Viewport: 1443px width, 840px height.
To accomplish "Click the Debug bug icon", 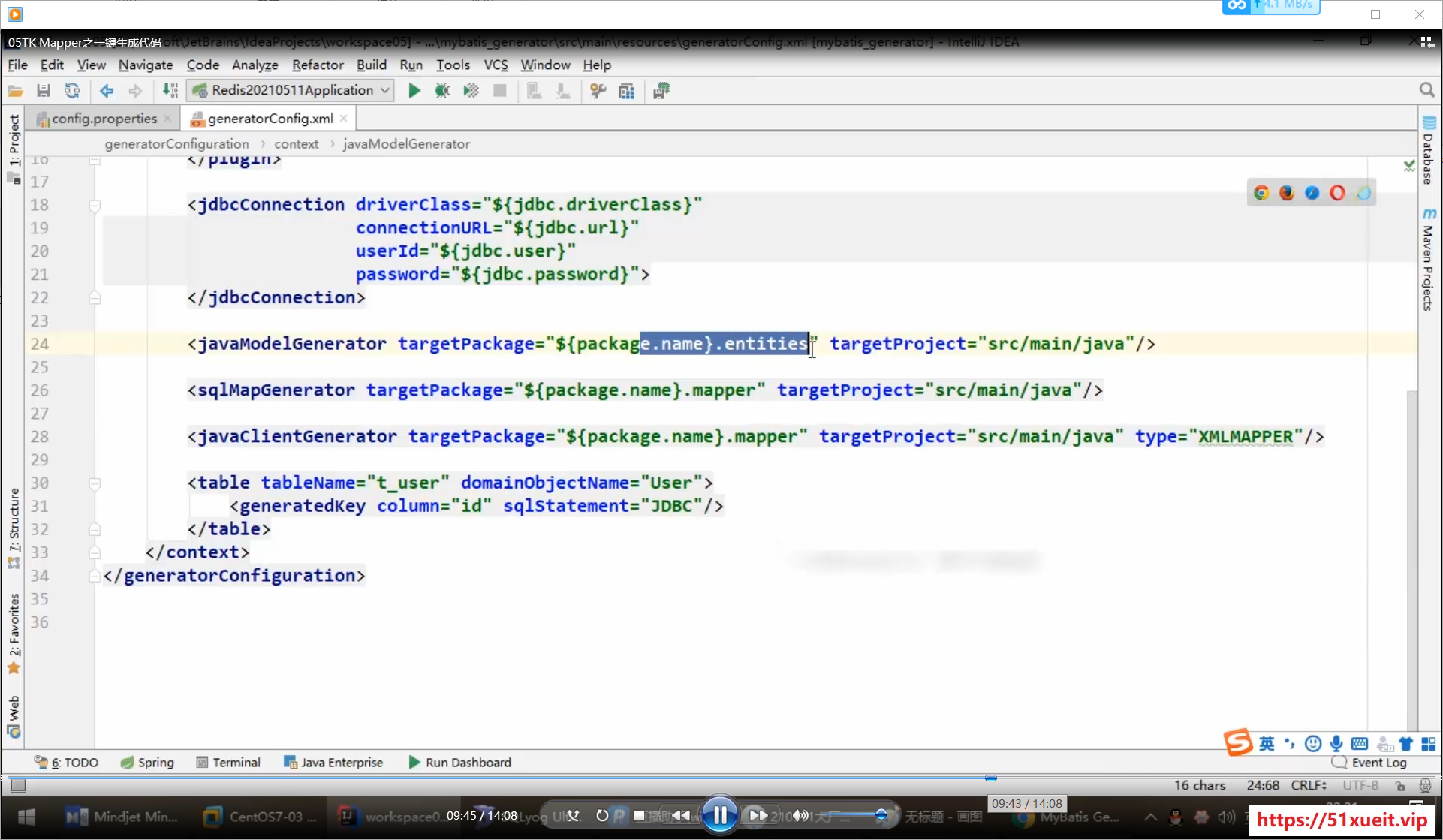I will coord(442,91).
